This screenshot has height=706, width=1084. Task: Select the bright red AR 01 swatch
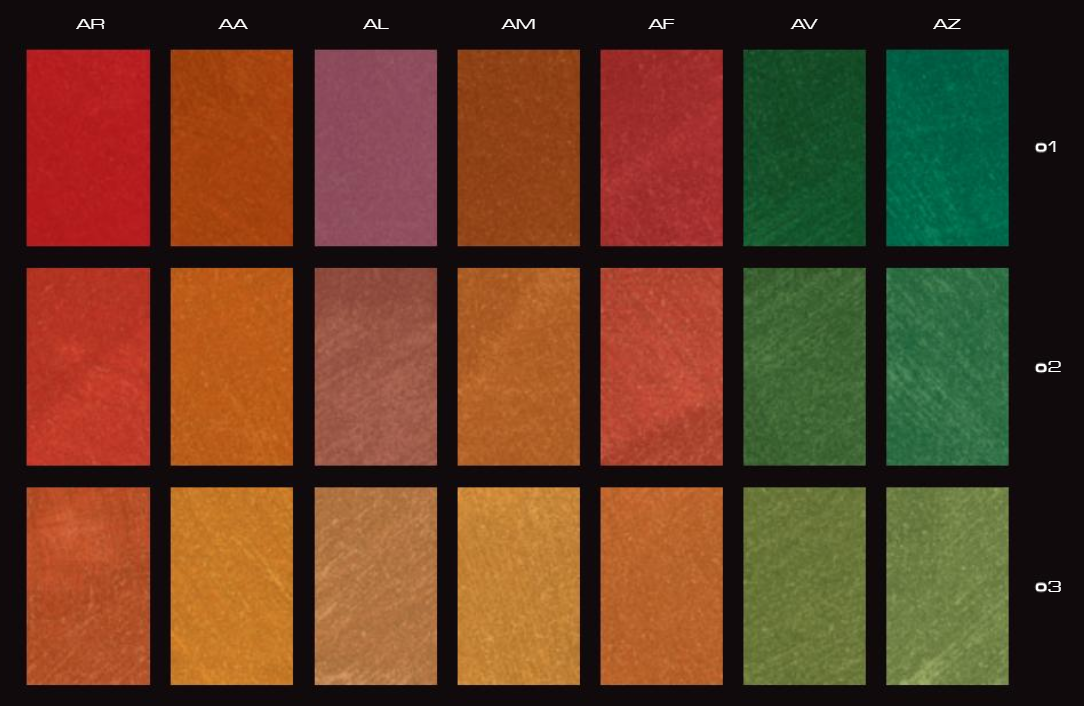click(x=88, y=148)
